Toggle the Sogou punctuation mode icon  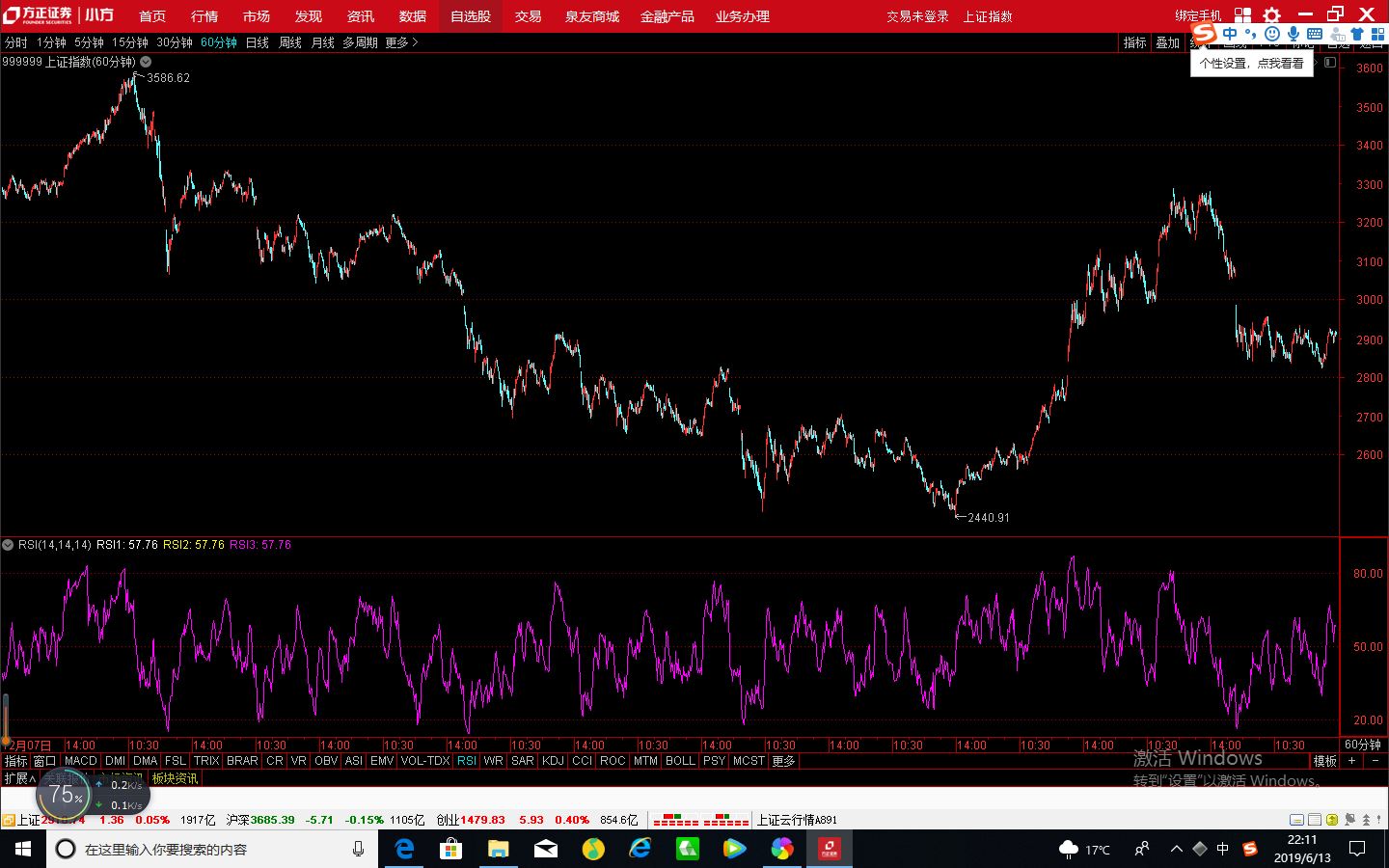coord(1252,36)
